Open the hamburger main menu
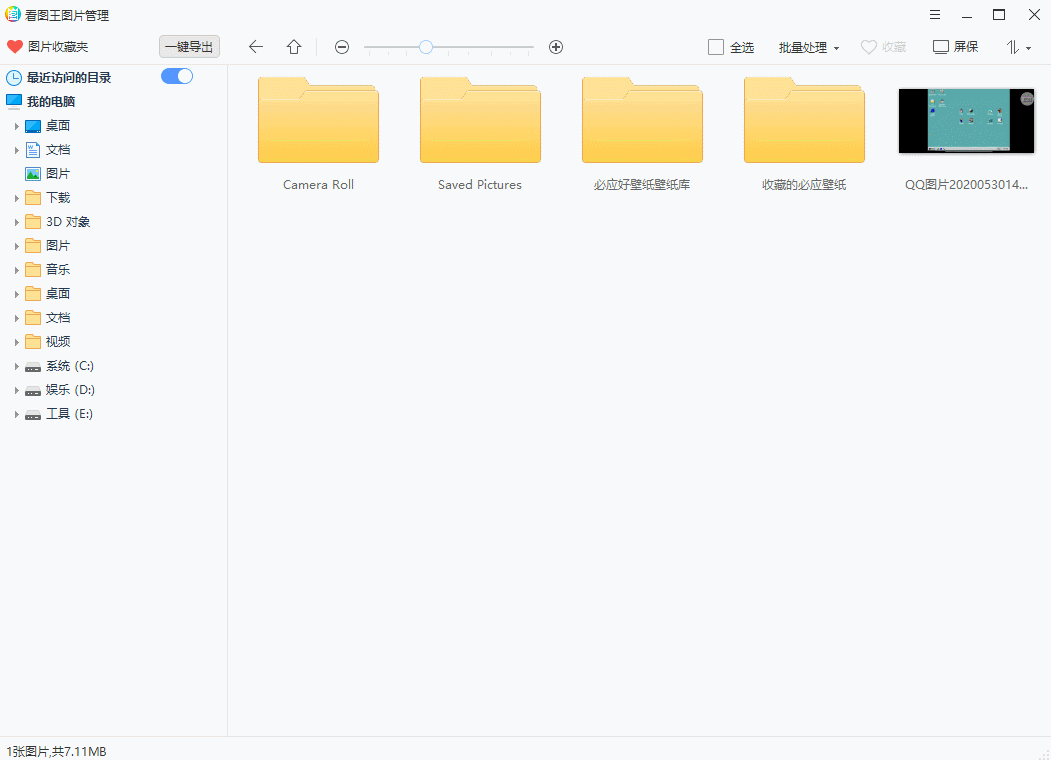1051x760 pixels. pyautogui.click(x=935, y=15)
